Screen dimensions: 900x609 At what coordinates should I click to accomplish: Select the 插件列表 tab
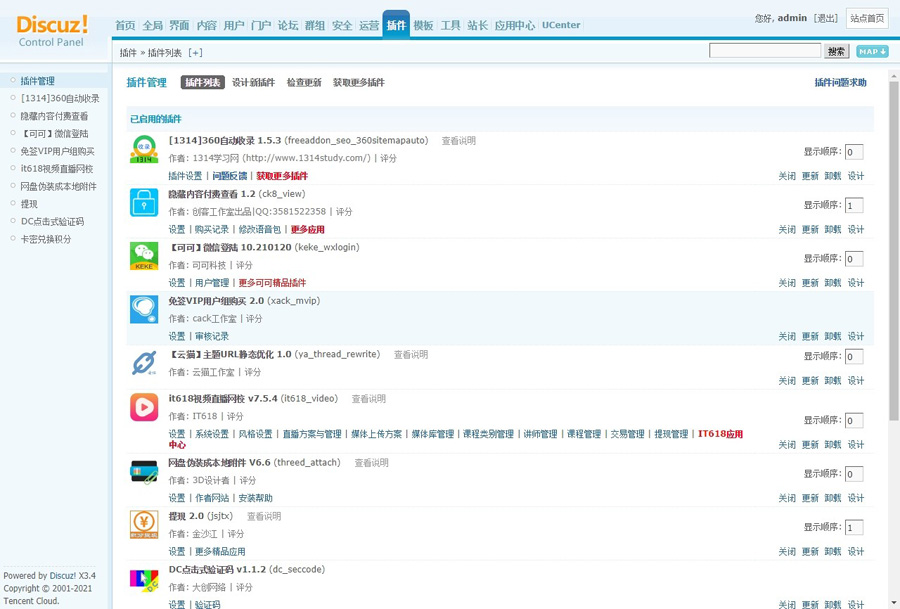(203, 83)
